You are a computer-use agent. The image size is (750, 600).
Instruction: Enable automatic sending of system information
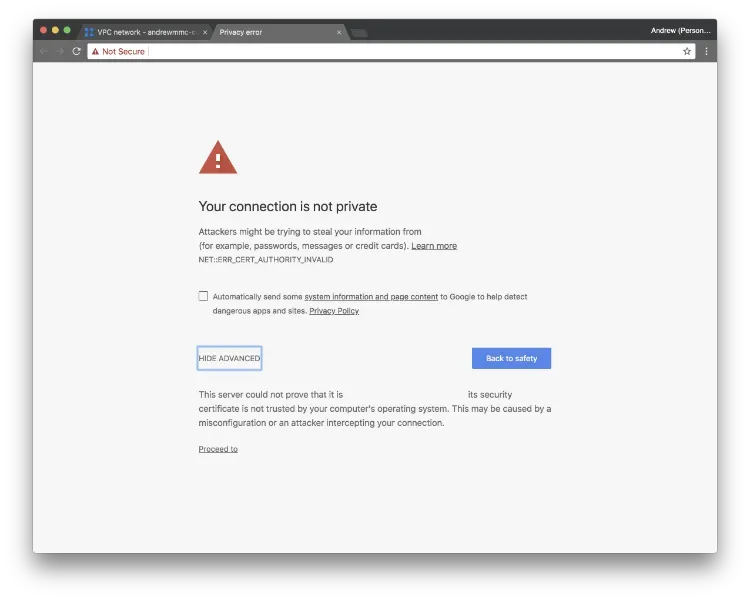tap(203, 296)
